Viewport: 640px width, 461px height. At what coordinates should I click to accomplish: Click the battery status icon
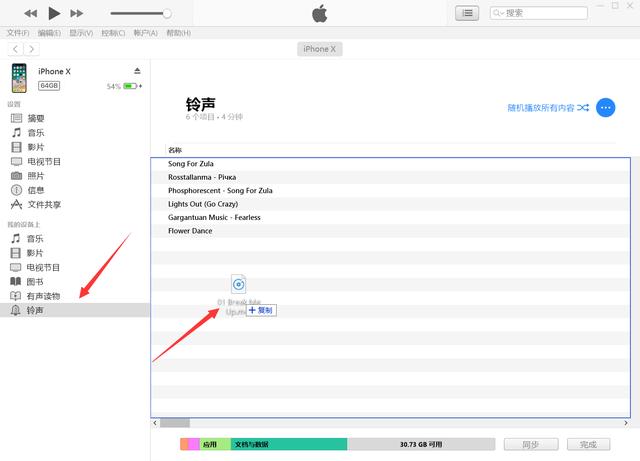[130, 86]
